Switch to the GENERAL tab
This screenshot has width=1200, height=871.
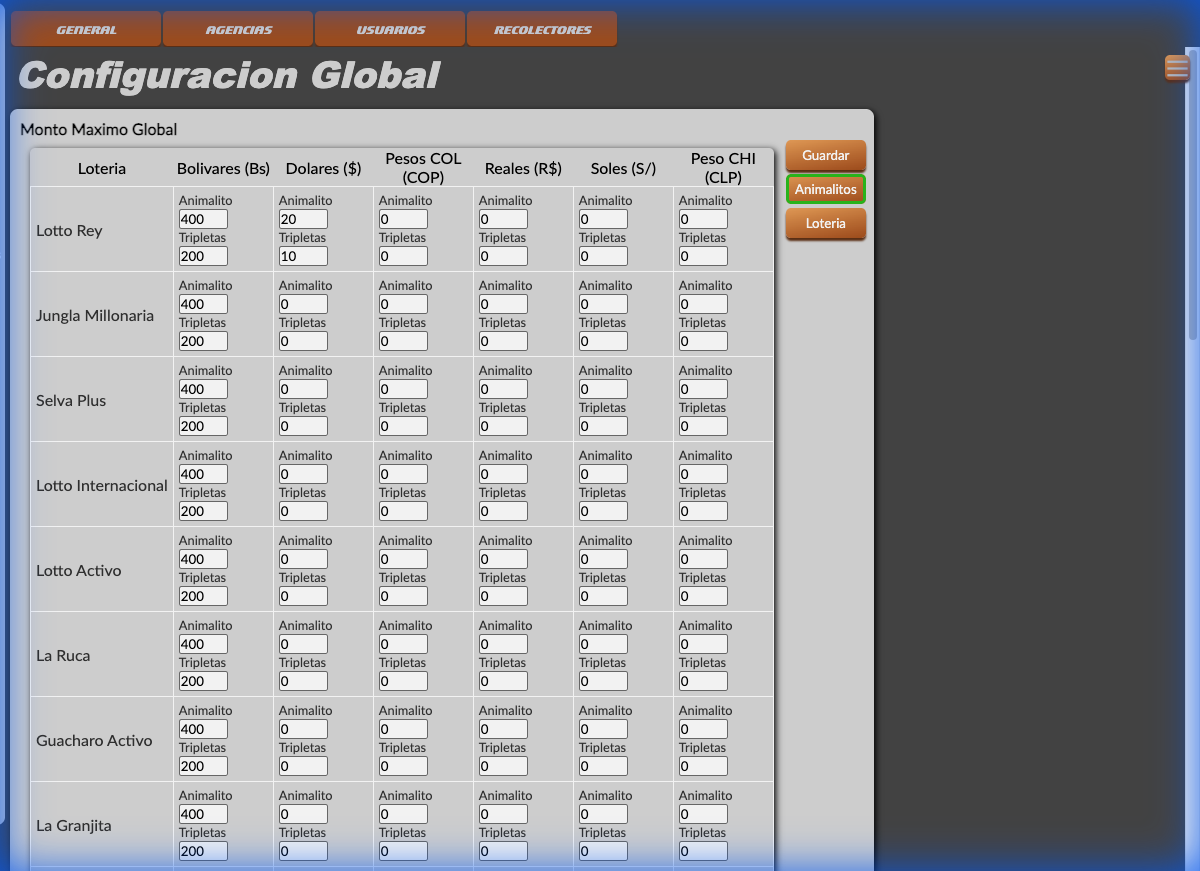86,28
